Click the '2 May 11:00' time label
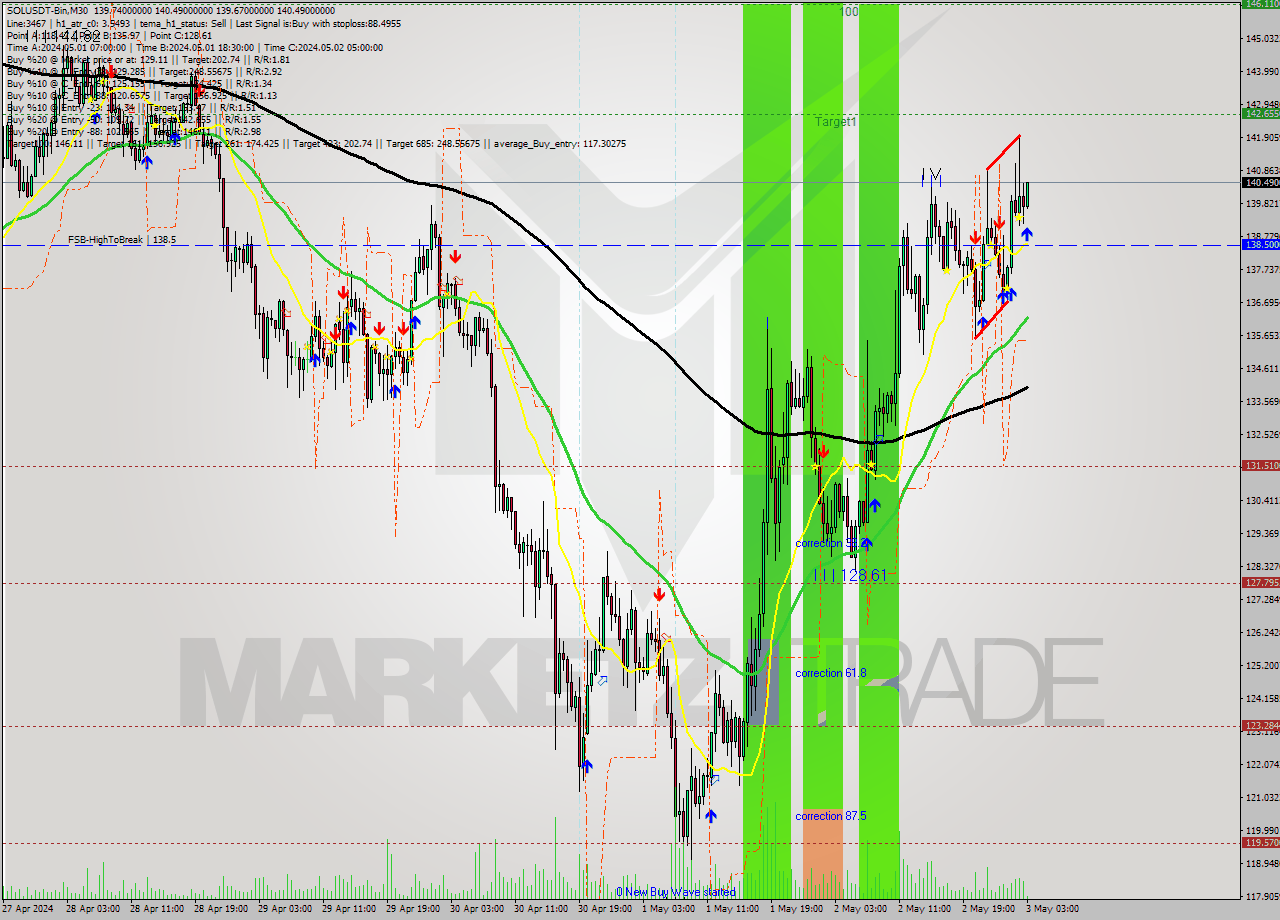 (926, 909)
